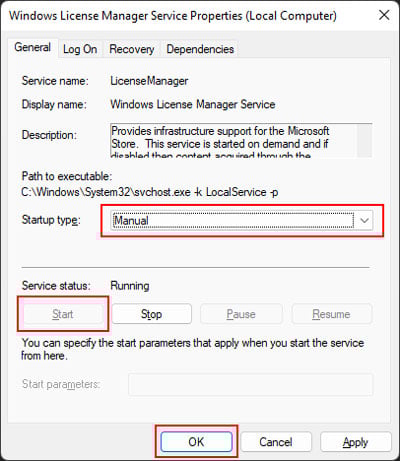Confirm changes with the OK button
This screenshot has width=400, height=461.
coord(196,442)
